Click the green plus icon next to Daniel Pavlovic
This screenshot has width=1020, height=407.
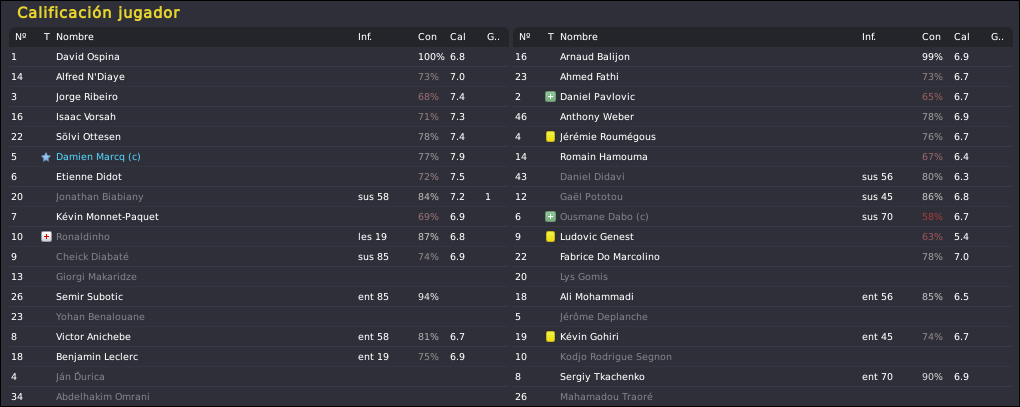550,97
